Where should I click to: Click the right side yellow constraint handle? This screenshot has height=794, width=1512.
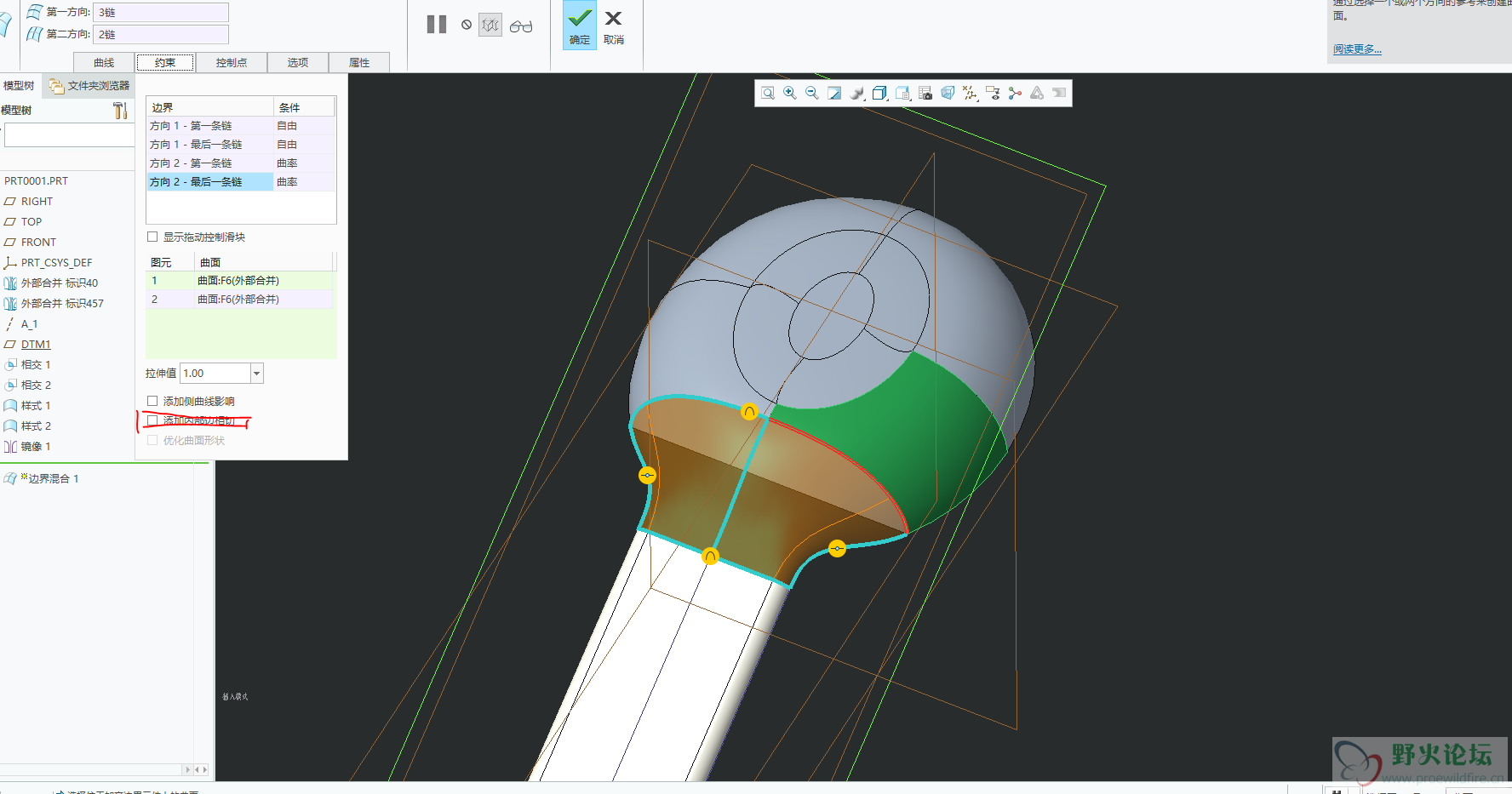coord(837,549)
